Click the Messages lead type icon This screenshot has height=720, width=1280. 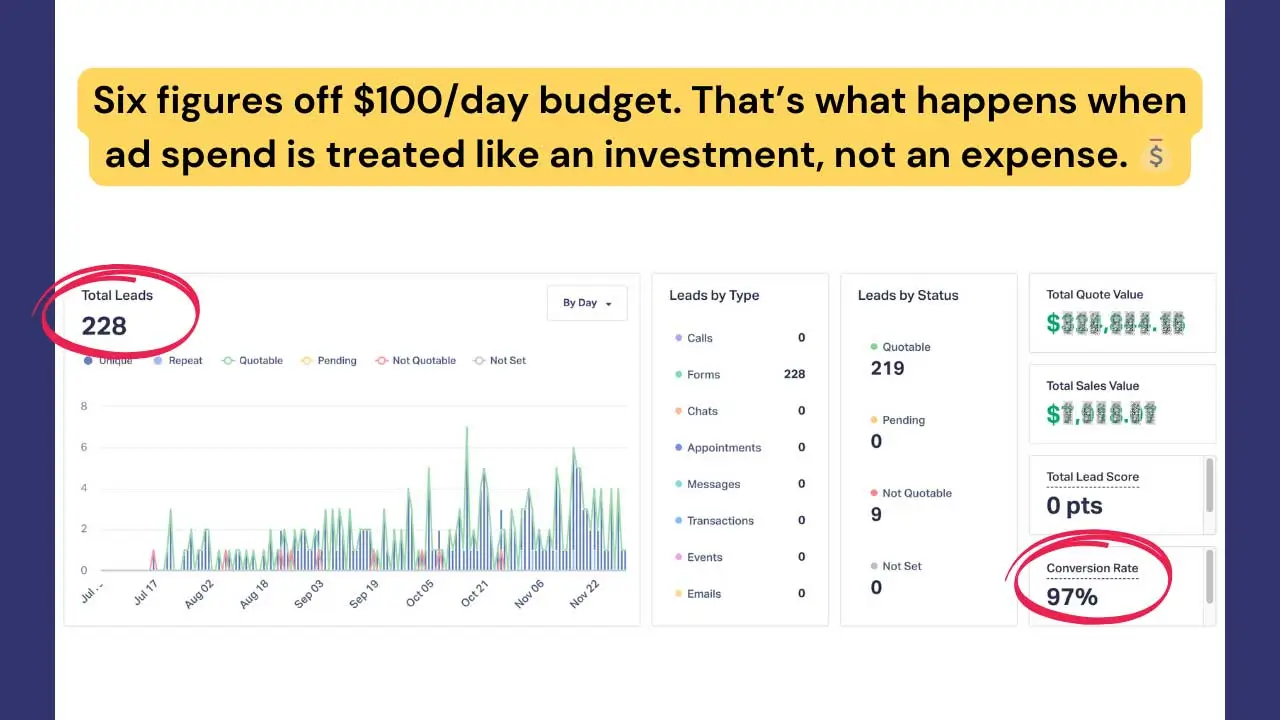pyautogui.click(x=679, y=484)
